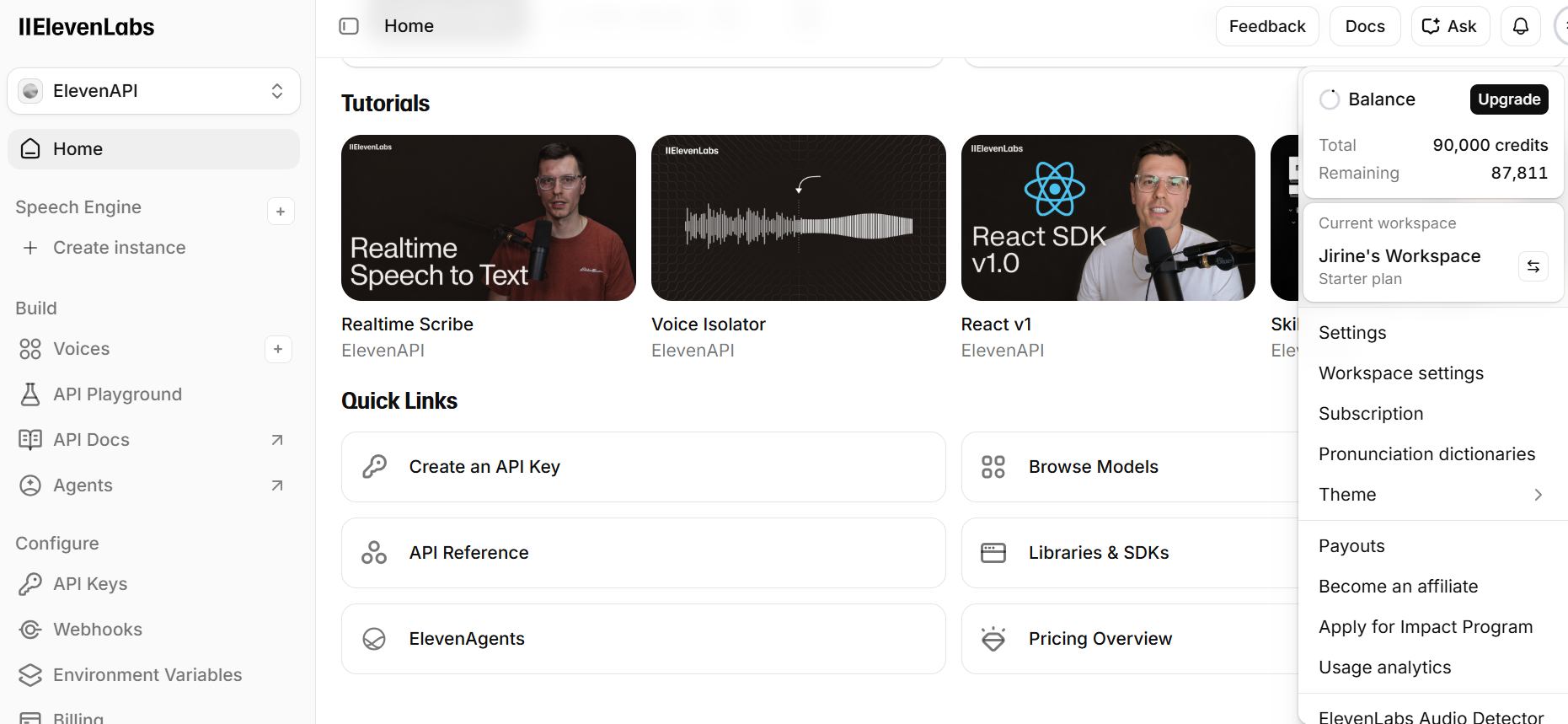Play Realtime Speech to Text tutorial thumbnail
Viewport: 1568px width, 724px height.
(x=488, y=217)
